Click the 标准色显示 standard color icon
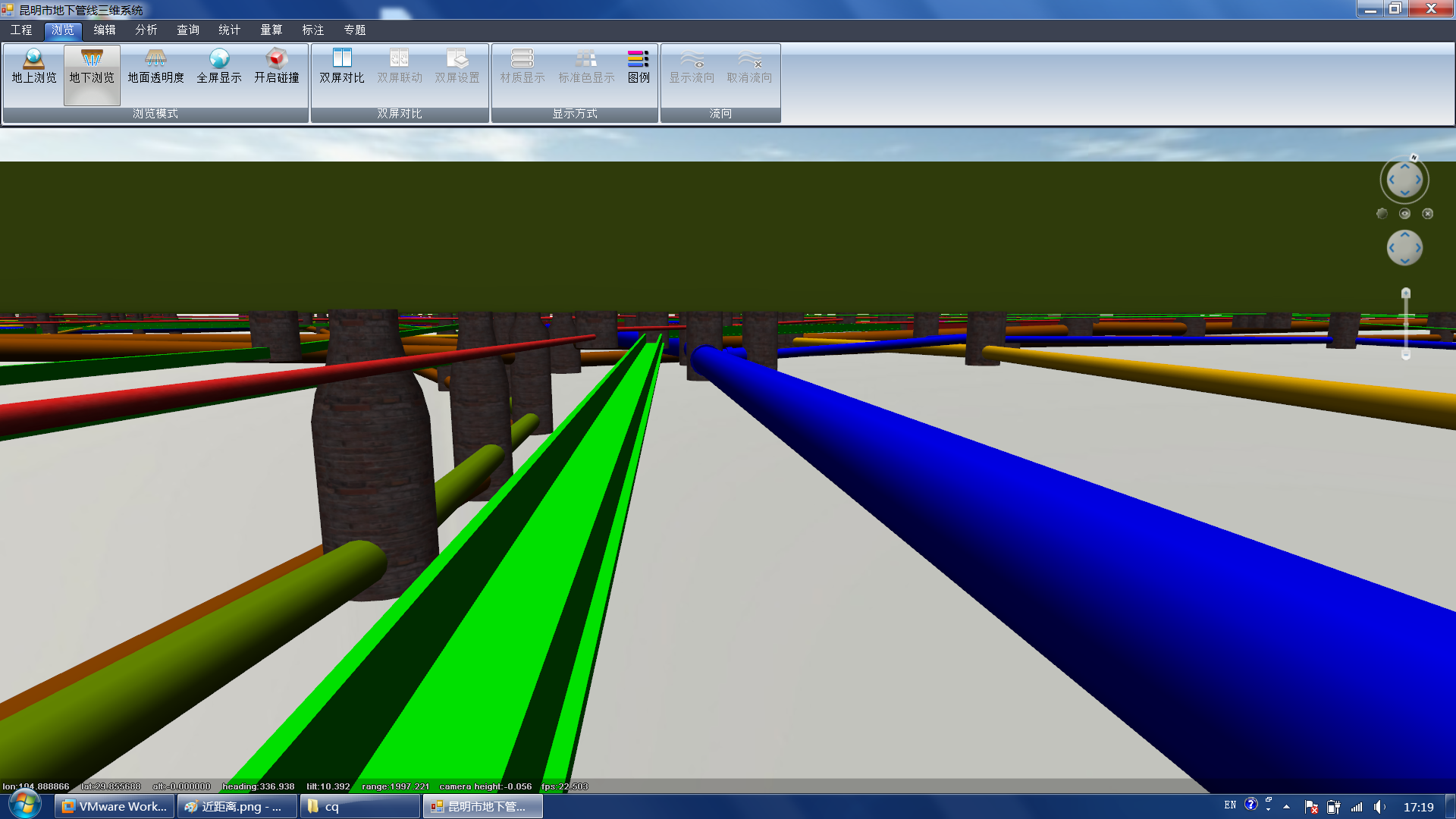 click(586, 67)
